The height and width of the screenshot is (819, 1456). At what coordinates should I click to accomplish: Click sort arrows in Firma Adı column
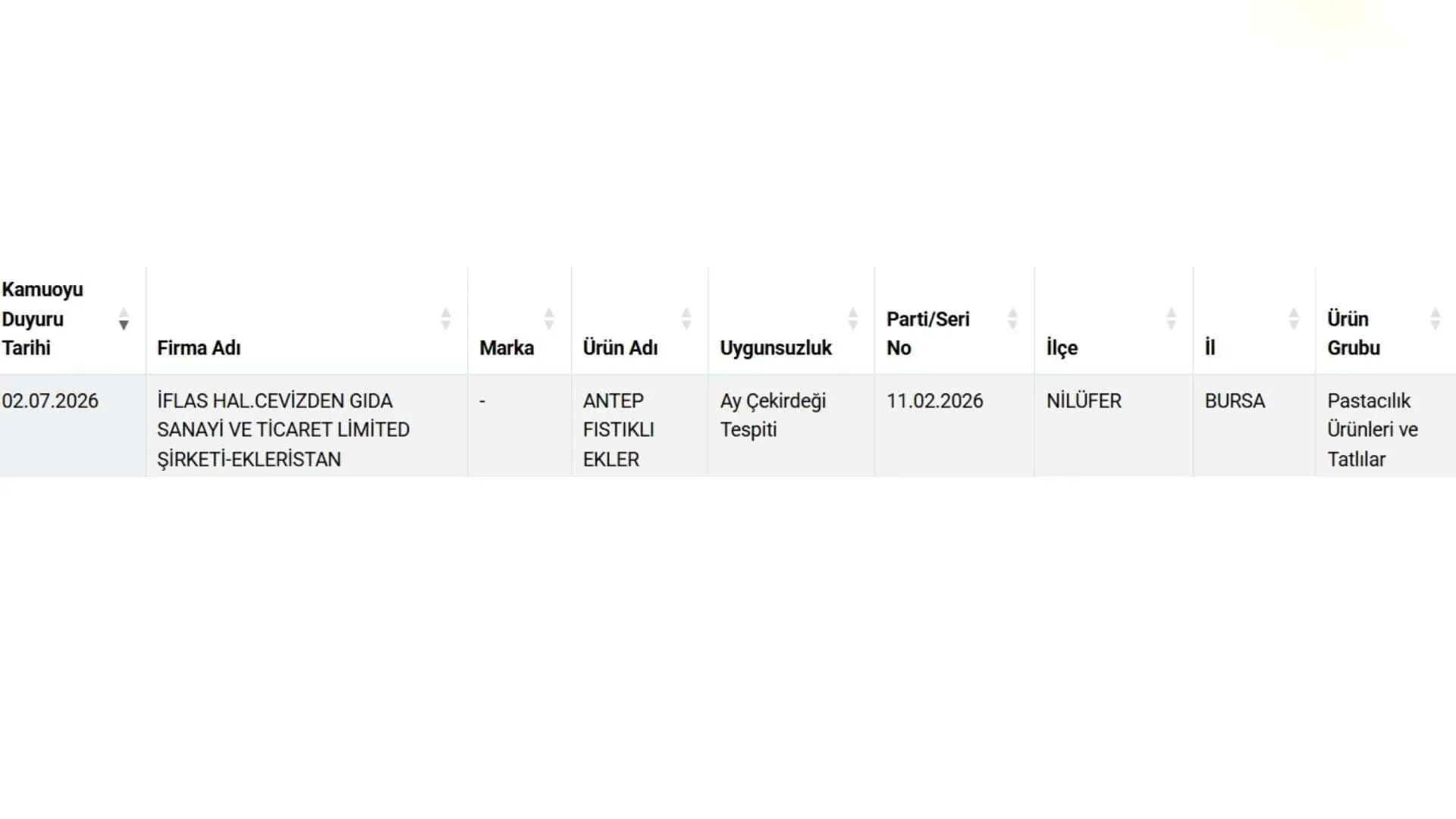pos(446,319)
